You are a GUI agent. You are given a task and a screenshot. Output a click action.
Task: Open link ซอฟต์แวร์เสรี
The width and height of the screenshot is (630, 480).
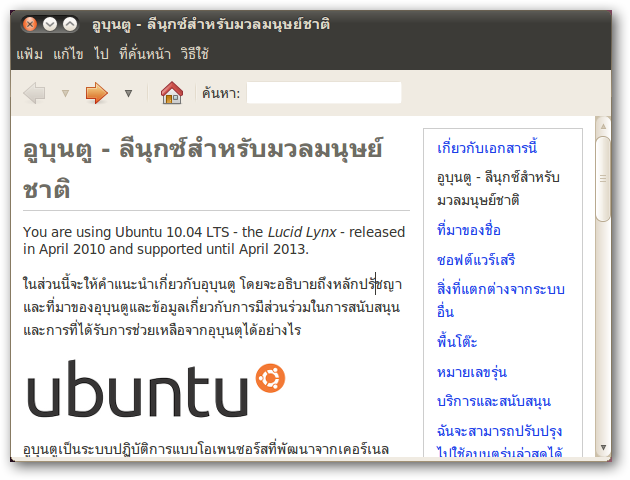(476, 260)
